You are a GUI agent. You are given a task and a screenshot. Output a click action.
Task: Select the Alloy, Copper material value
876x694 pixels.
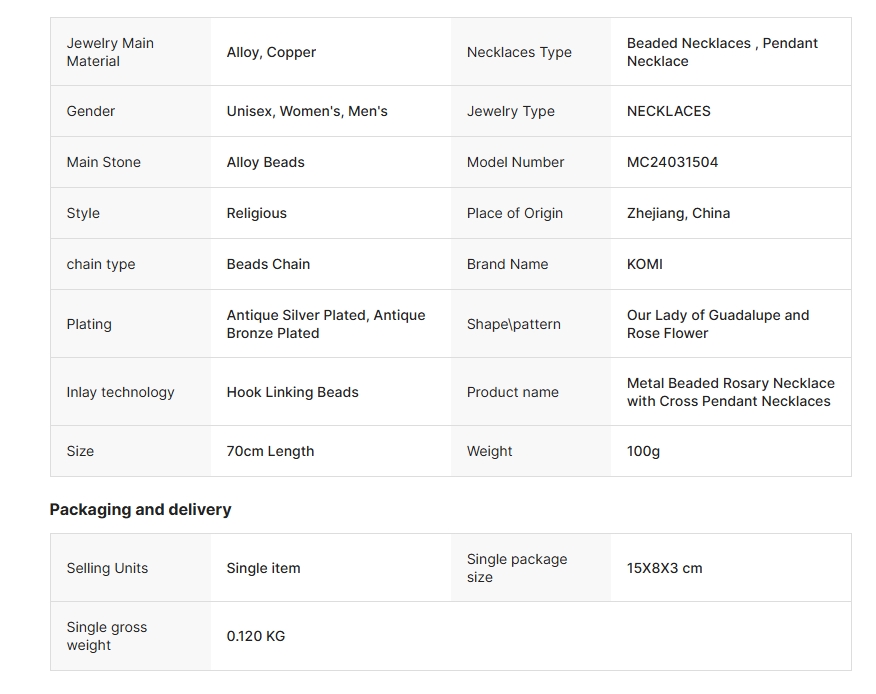[x=271, y=52]
